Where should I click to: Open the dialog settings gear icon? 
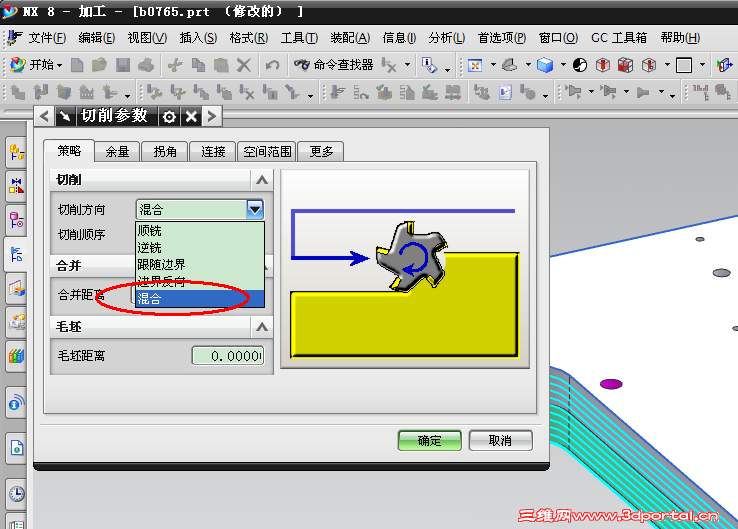click(x=169, y=116)
